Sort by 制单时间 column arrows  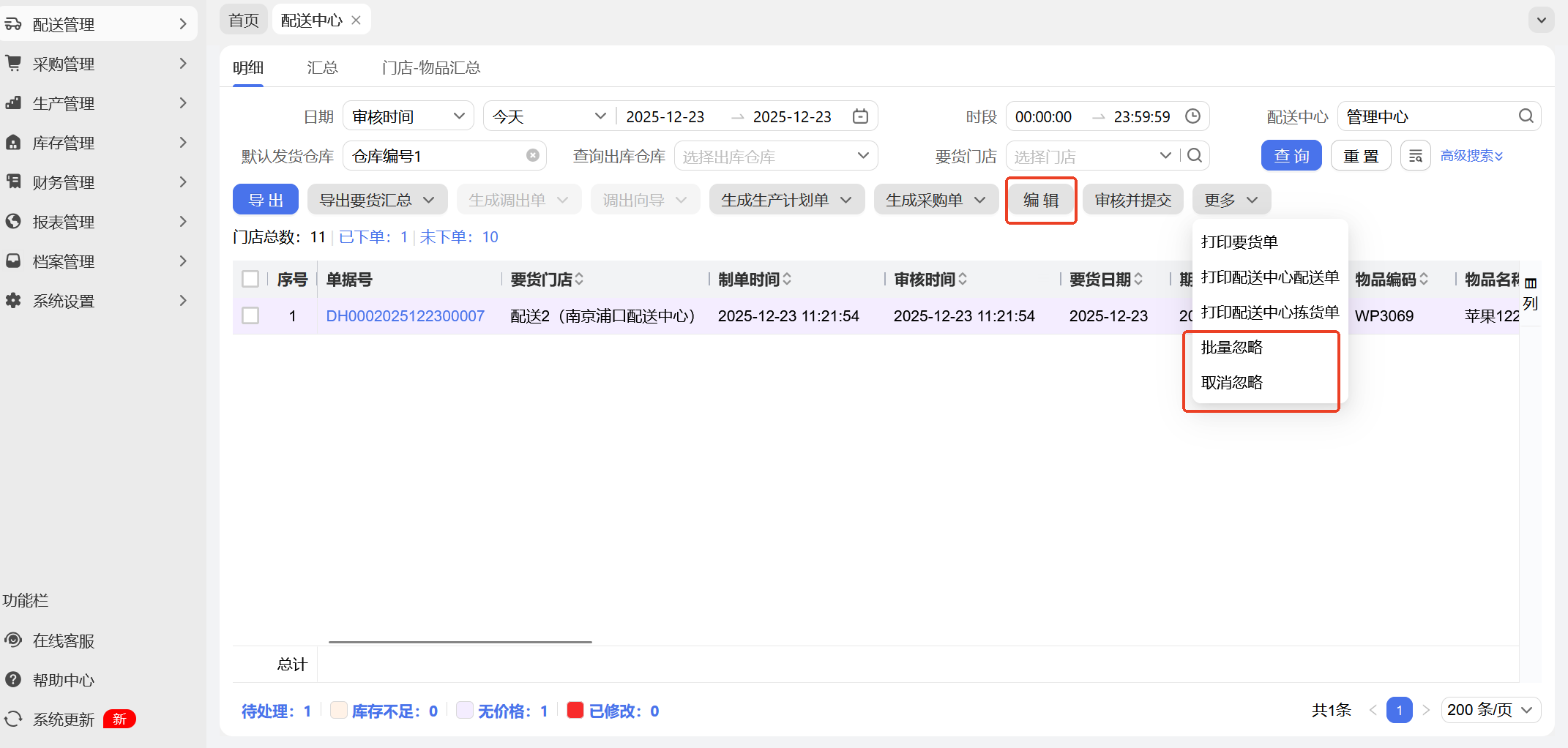pyautogui.click(x=787, y=279)
